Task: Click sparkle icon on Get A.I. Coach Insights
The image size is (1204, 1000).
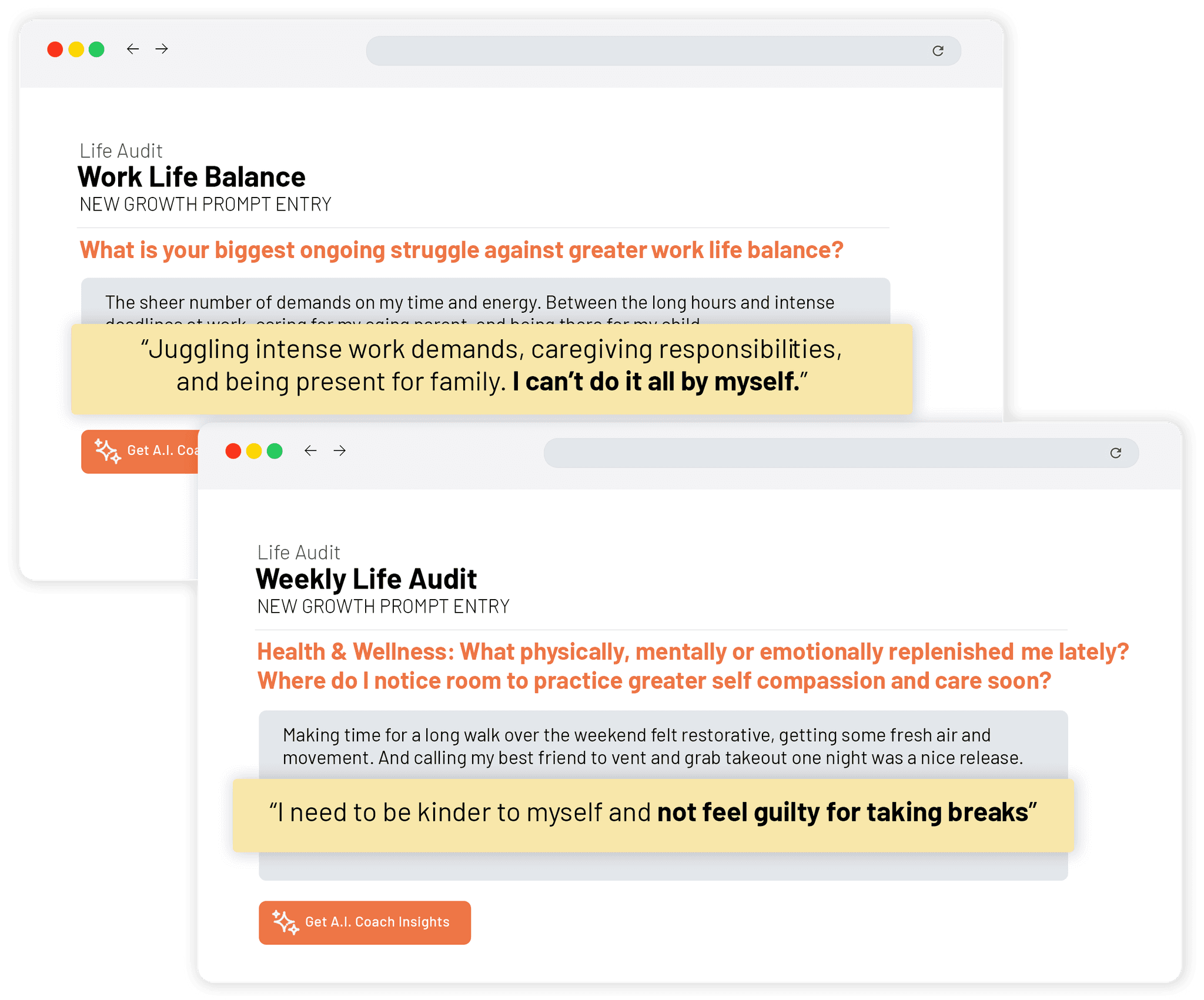Action: 285,922
